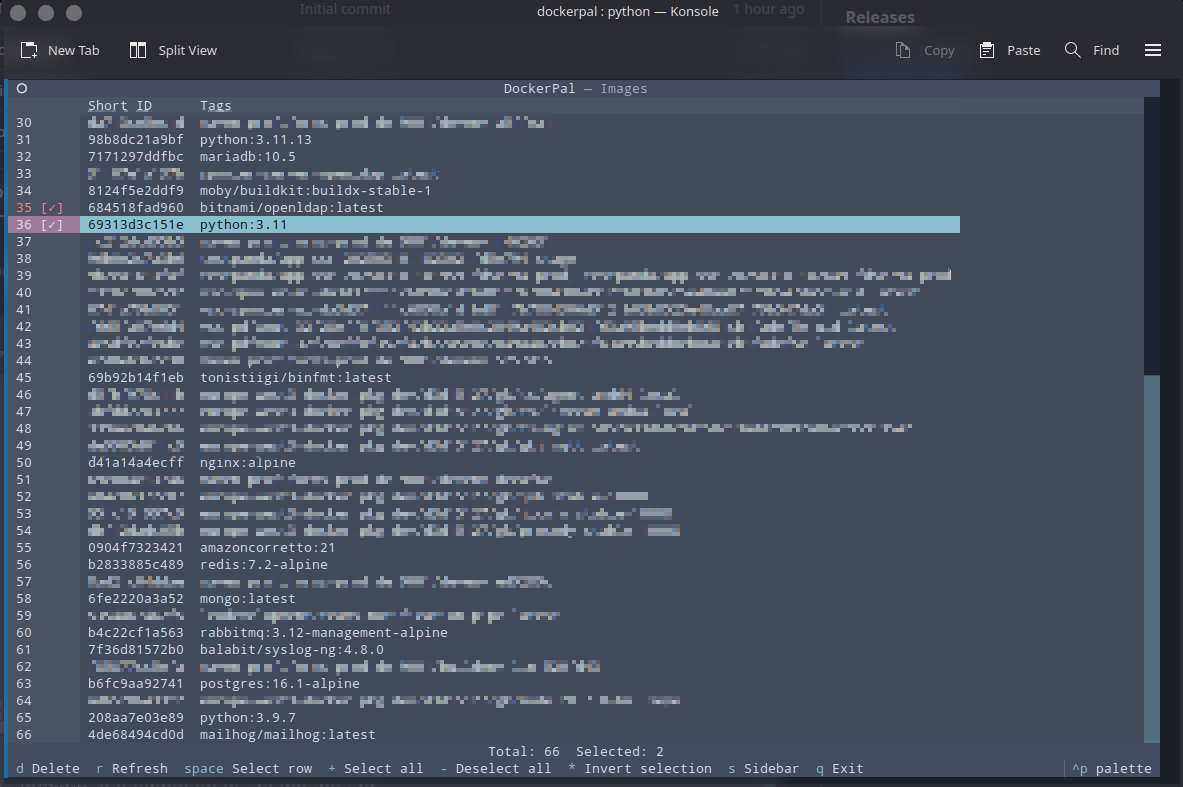The height and width of the screenshot is (787, 1183).
Task: Click short ID 4de68494cd0d
Action: pyautogui.click(x=136, y=734)
